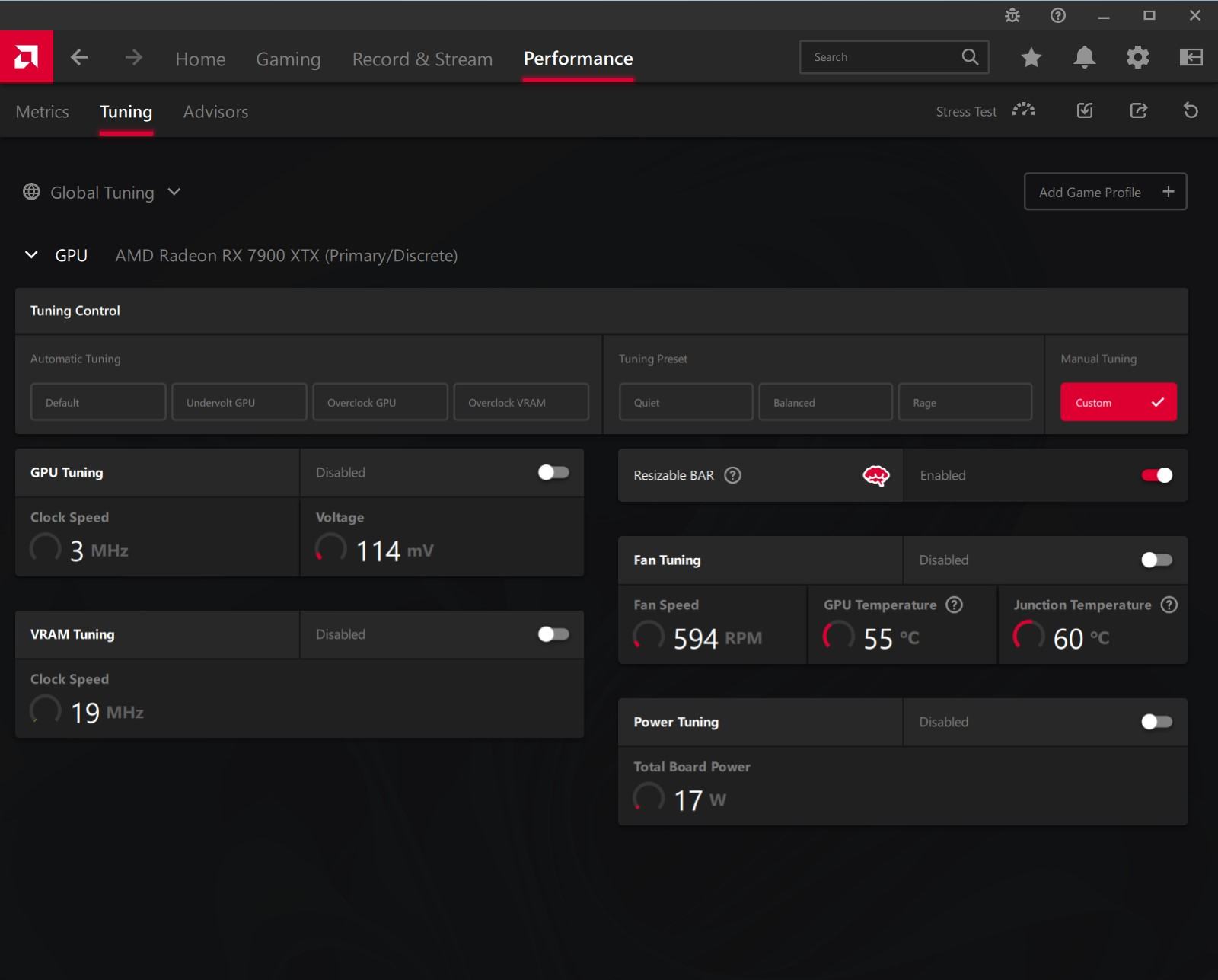Enable the Power Tuning toggle
The height and width of the screenshot is (980, 1218).
(x=1157, y=722)
